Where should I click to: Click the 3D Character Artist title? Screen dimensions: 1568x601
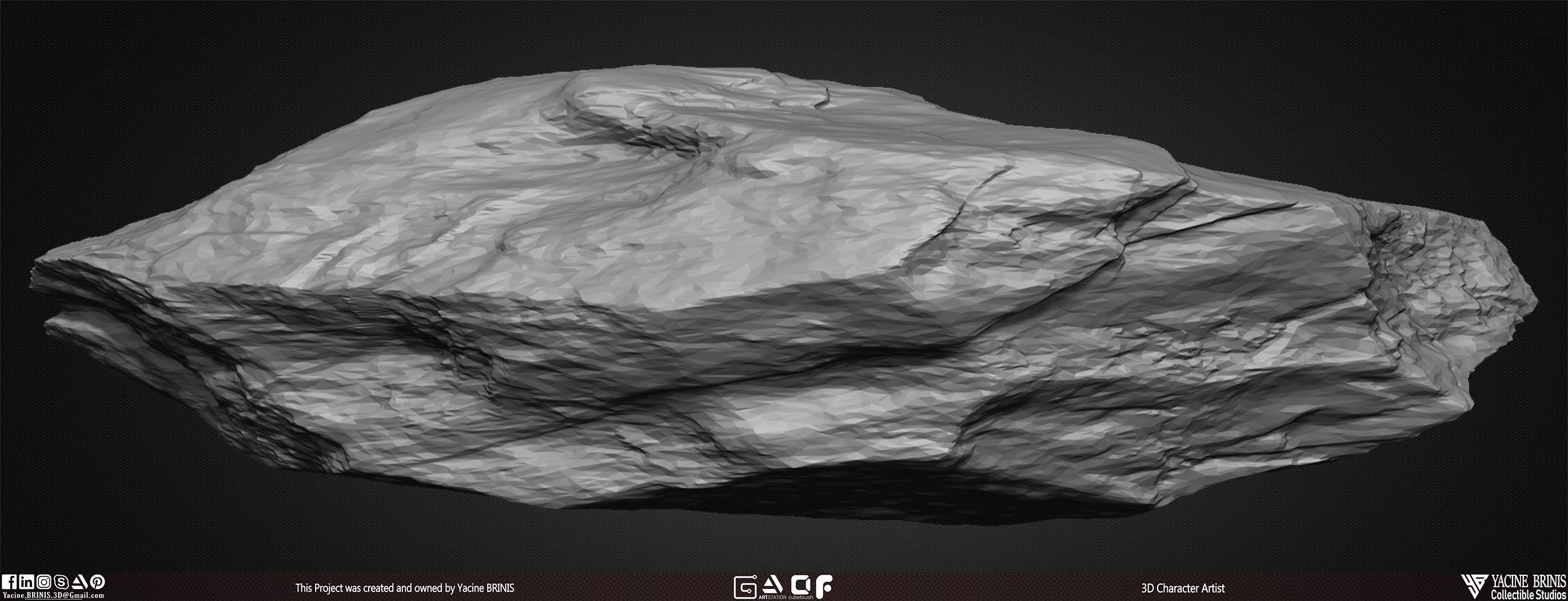[1183, 588]
